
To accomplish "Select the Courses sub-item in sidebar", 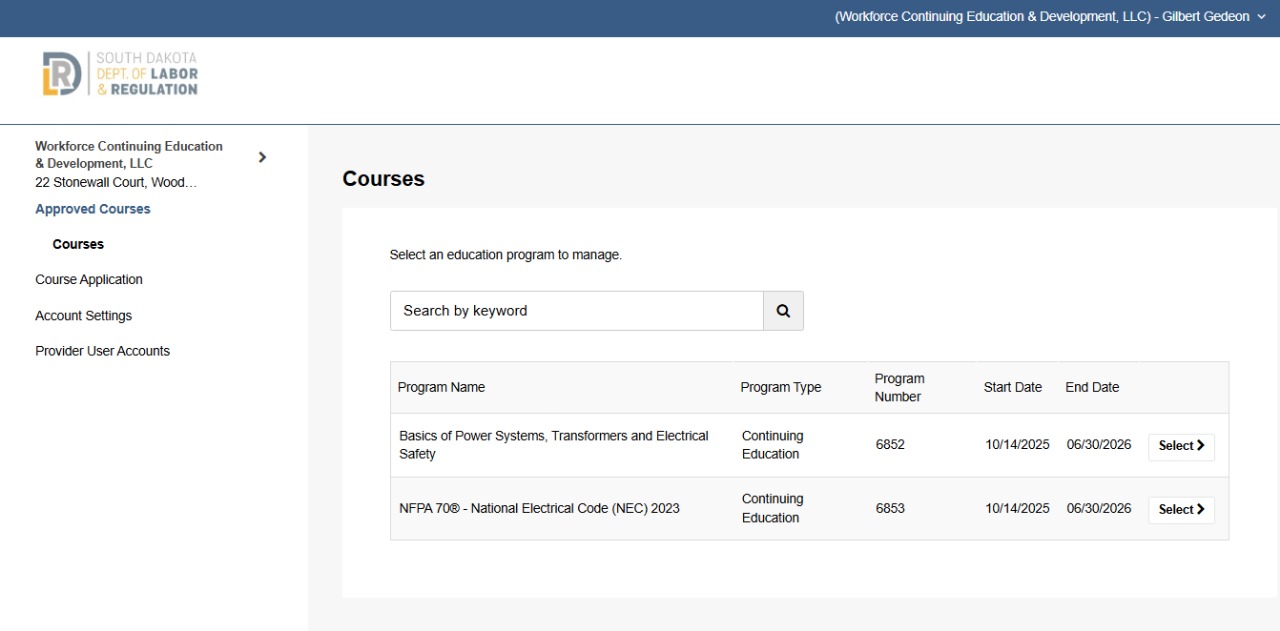I will click(78, 244).
